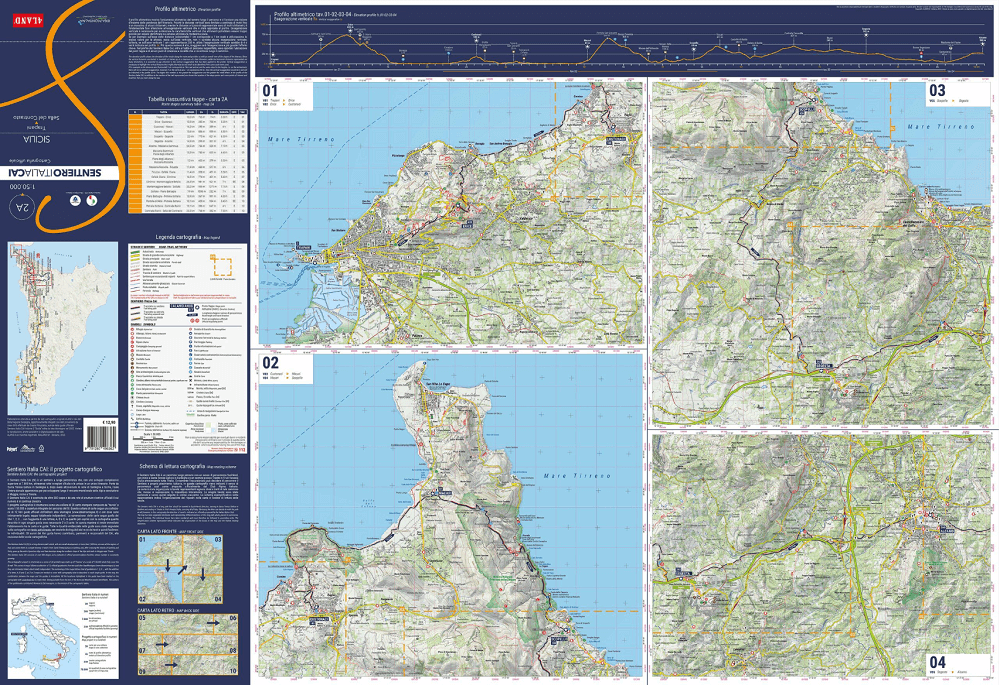Select map panel number 03 label

click(937, 89)
